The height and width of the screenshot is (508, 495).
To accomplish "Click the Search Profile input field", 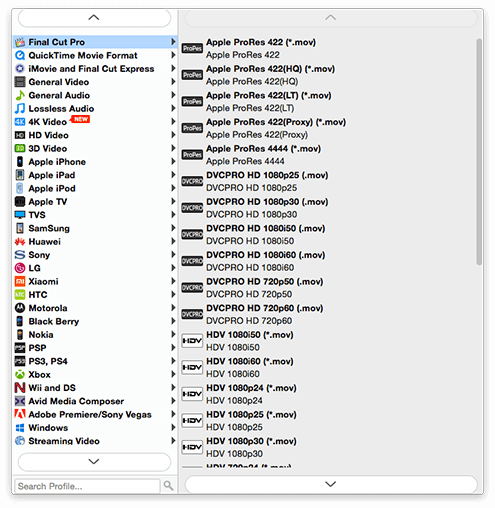I will tap(87, 486).
